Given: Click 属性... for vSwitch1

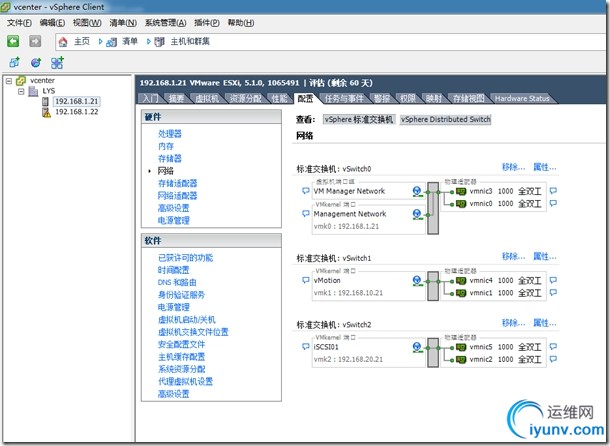Looking at the screenshot, I should pos(545,256).
